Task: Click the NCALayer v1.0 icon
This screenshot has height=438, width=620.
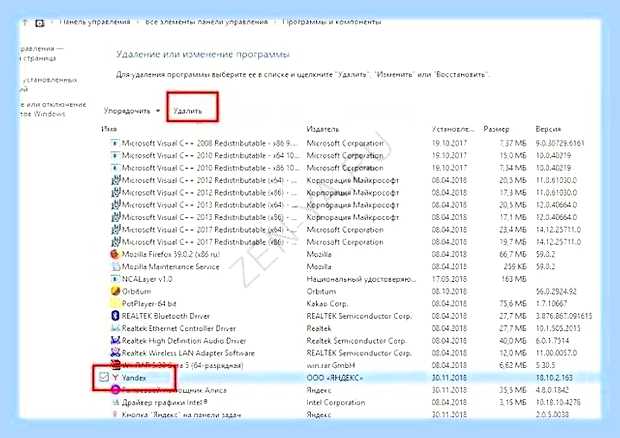Action: pyautogui.click(x=115, y=279)
